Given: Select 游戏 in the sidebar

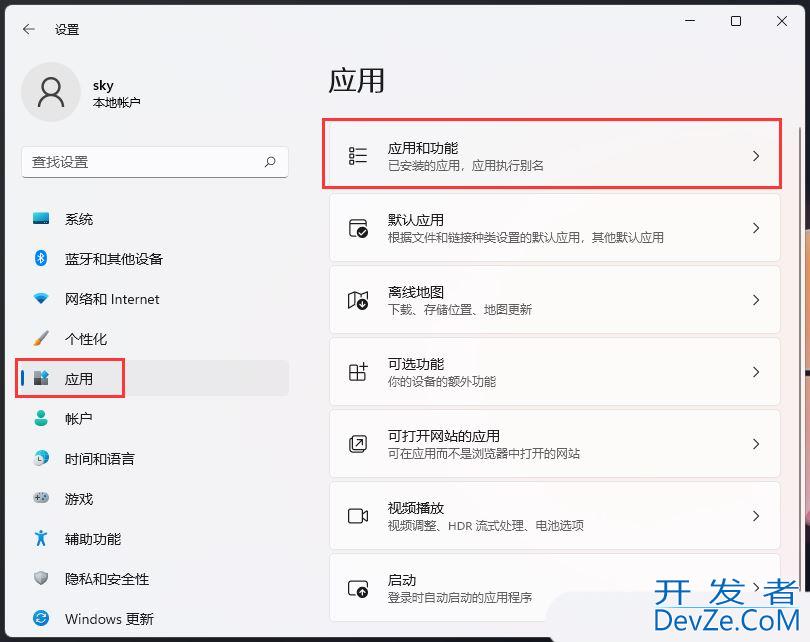Looking at the screenshot, I should (154, 498).
